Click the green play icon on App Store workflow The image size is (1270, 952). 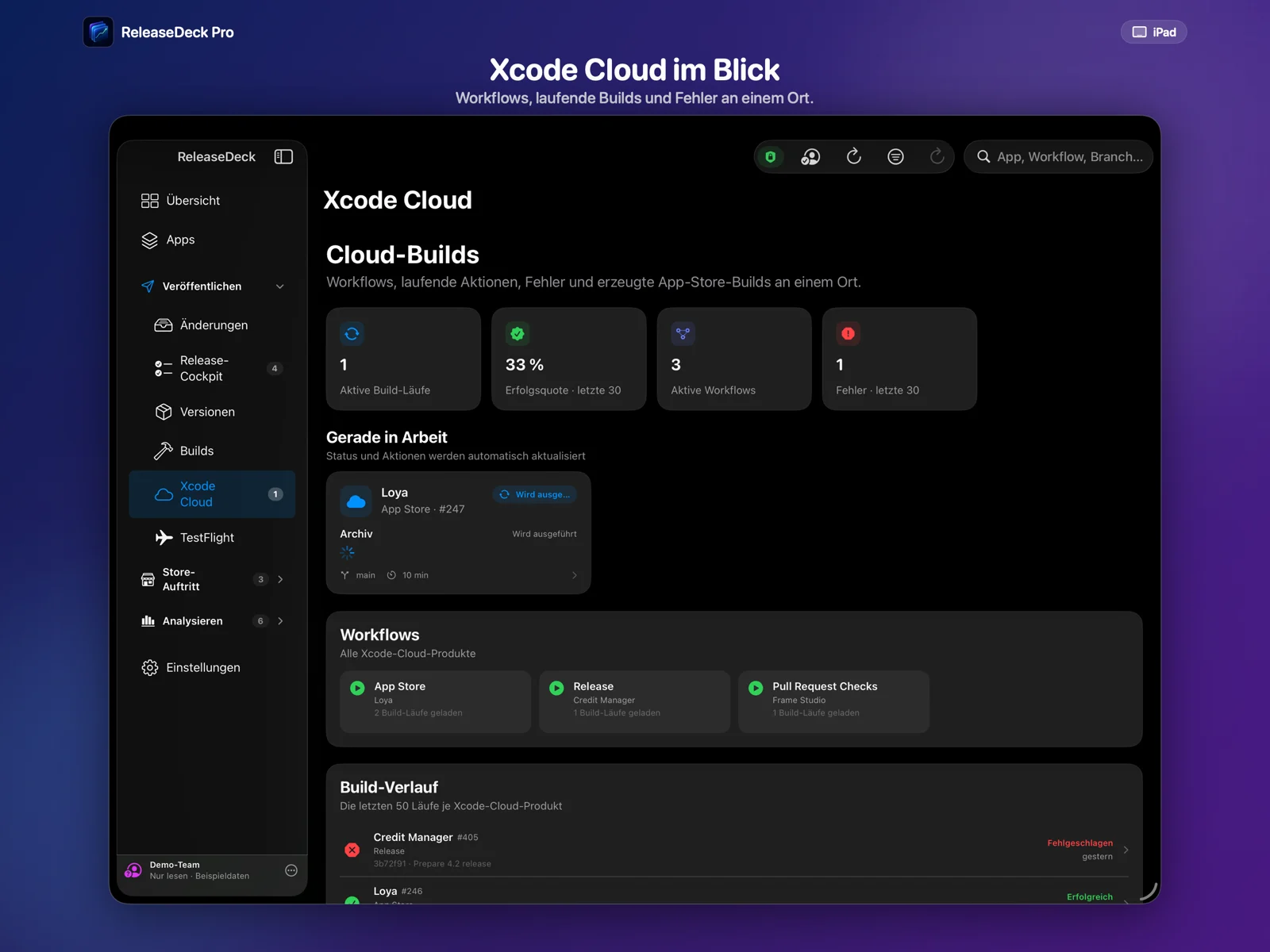point(357,688)
